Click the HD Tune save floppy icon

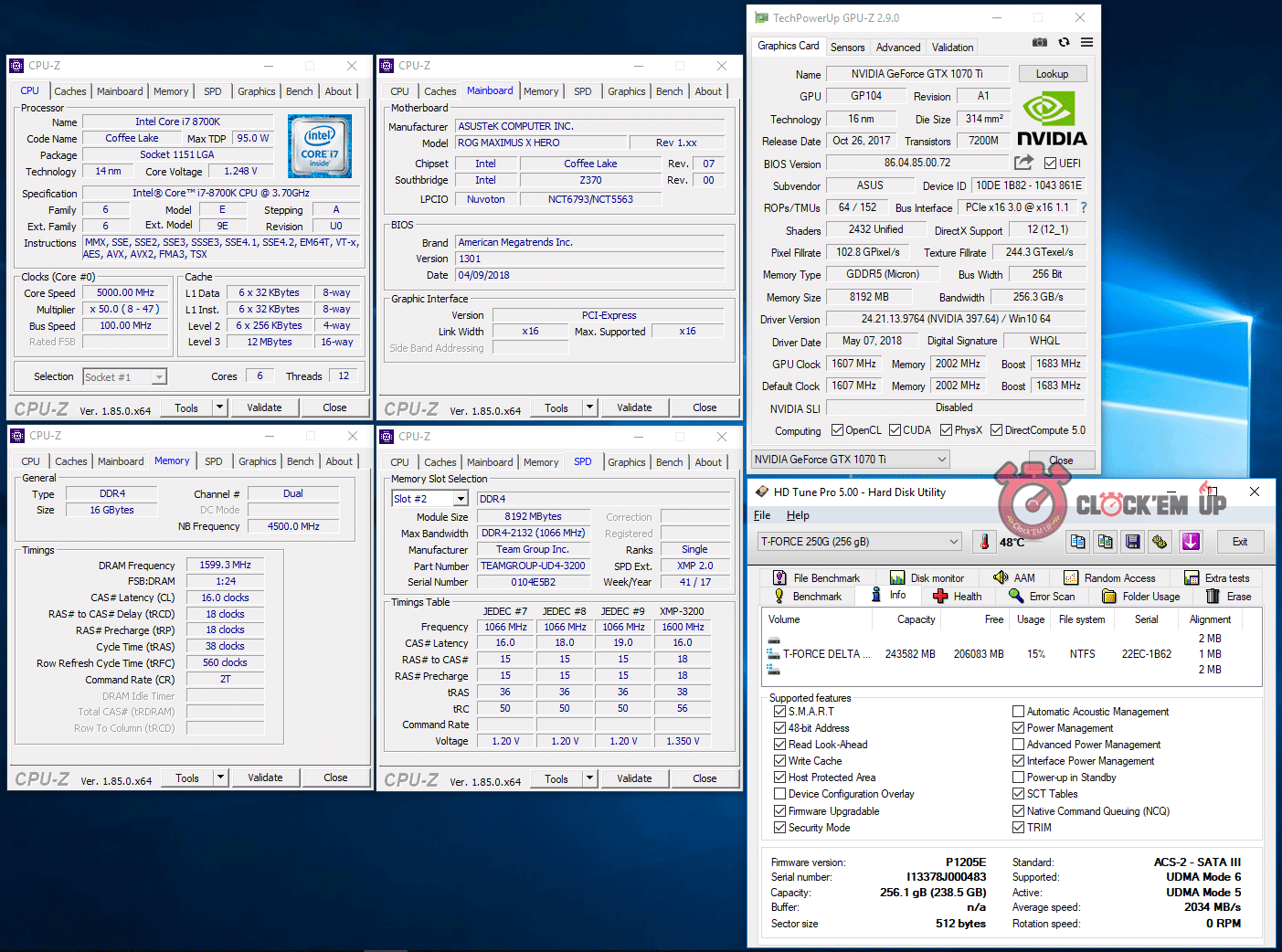1132,542
